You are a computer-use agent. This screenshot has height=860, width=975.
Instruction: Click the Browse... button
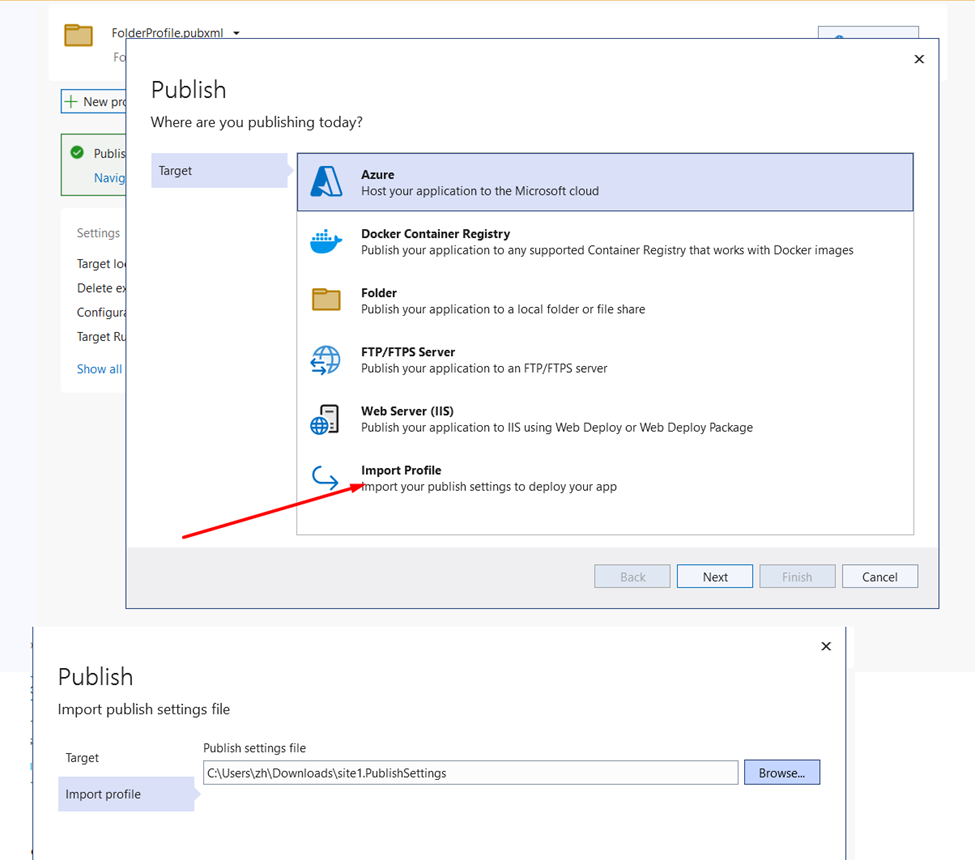click(781, 773)
